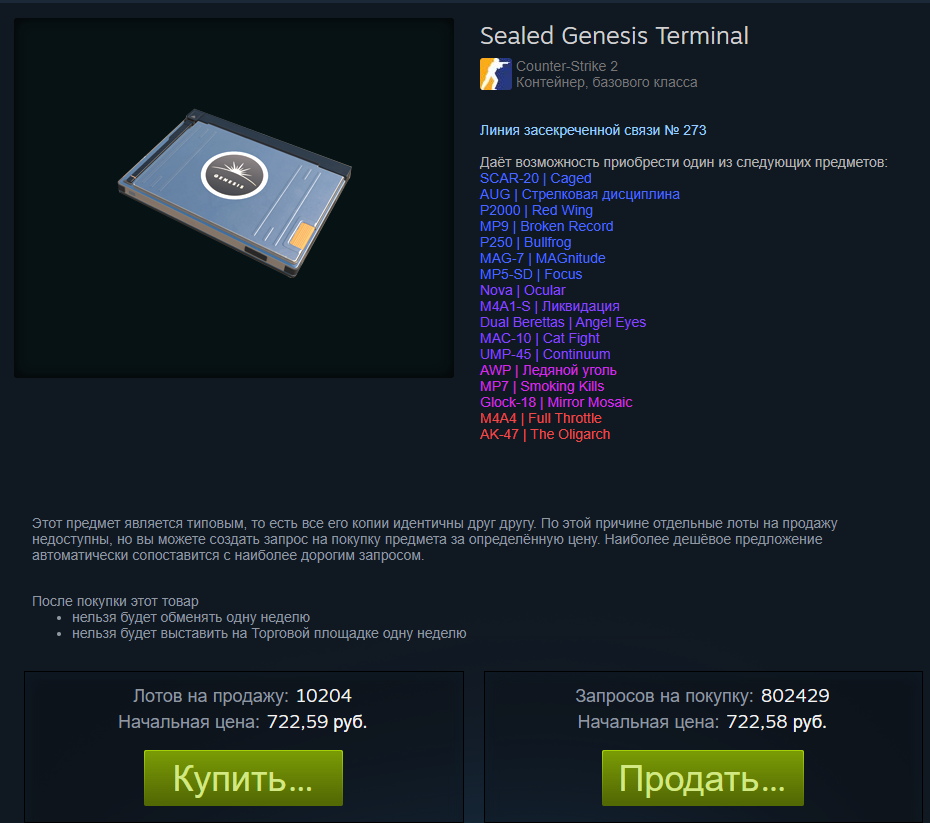This screenshot has width=930, height=823.
Task: Click MP5-SD | Focus link
Action: coord(531,275)
